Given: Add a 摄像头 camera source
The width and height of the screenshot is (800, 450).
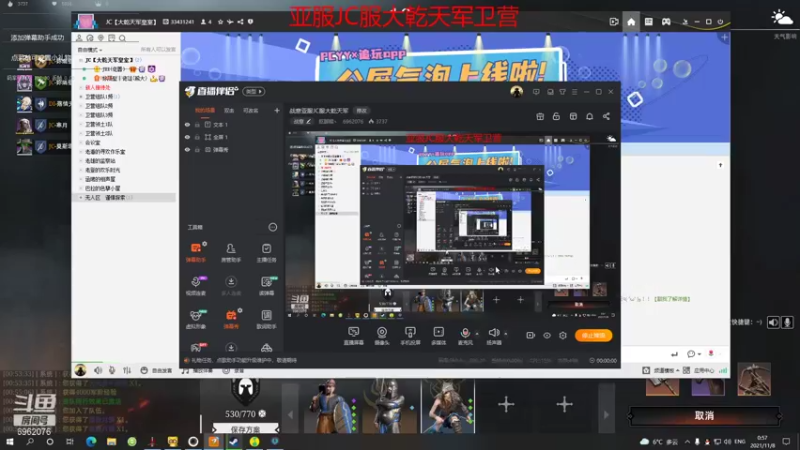Looking at the screenshot, I should tap(382, 336).
